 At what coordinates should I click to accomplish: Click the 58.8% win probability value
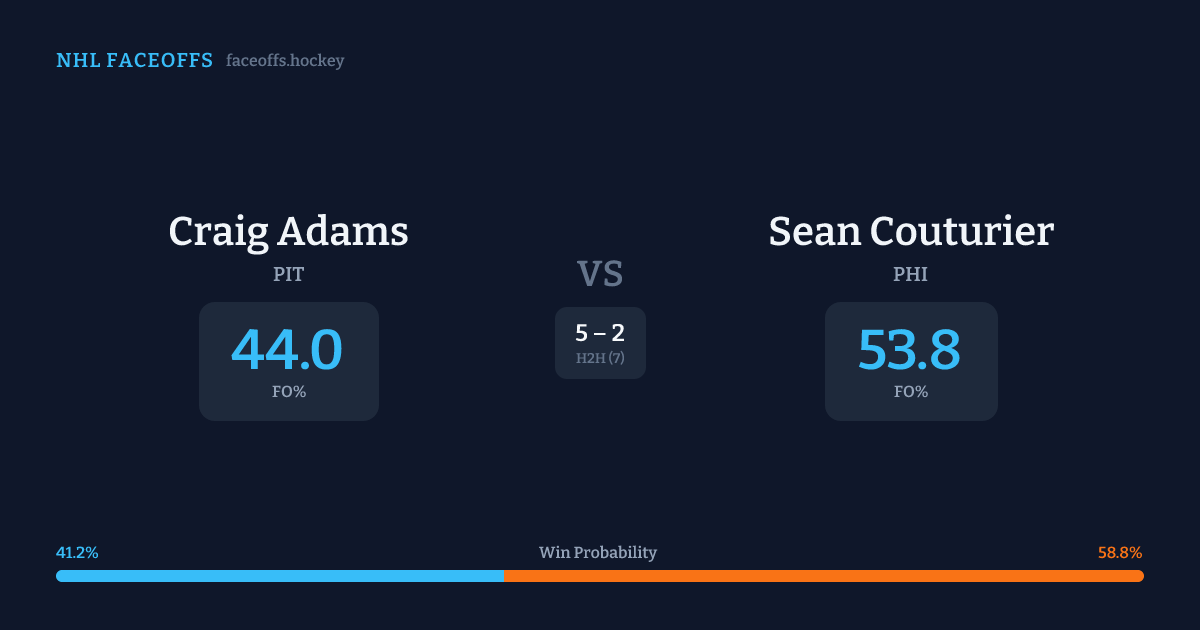click(x=1120, y=553)
